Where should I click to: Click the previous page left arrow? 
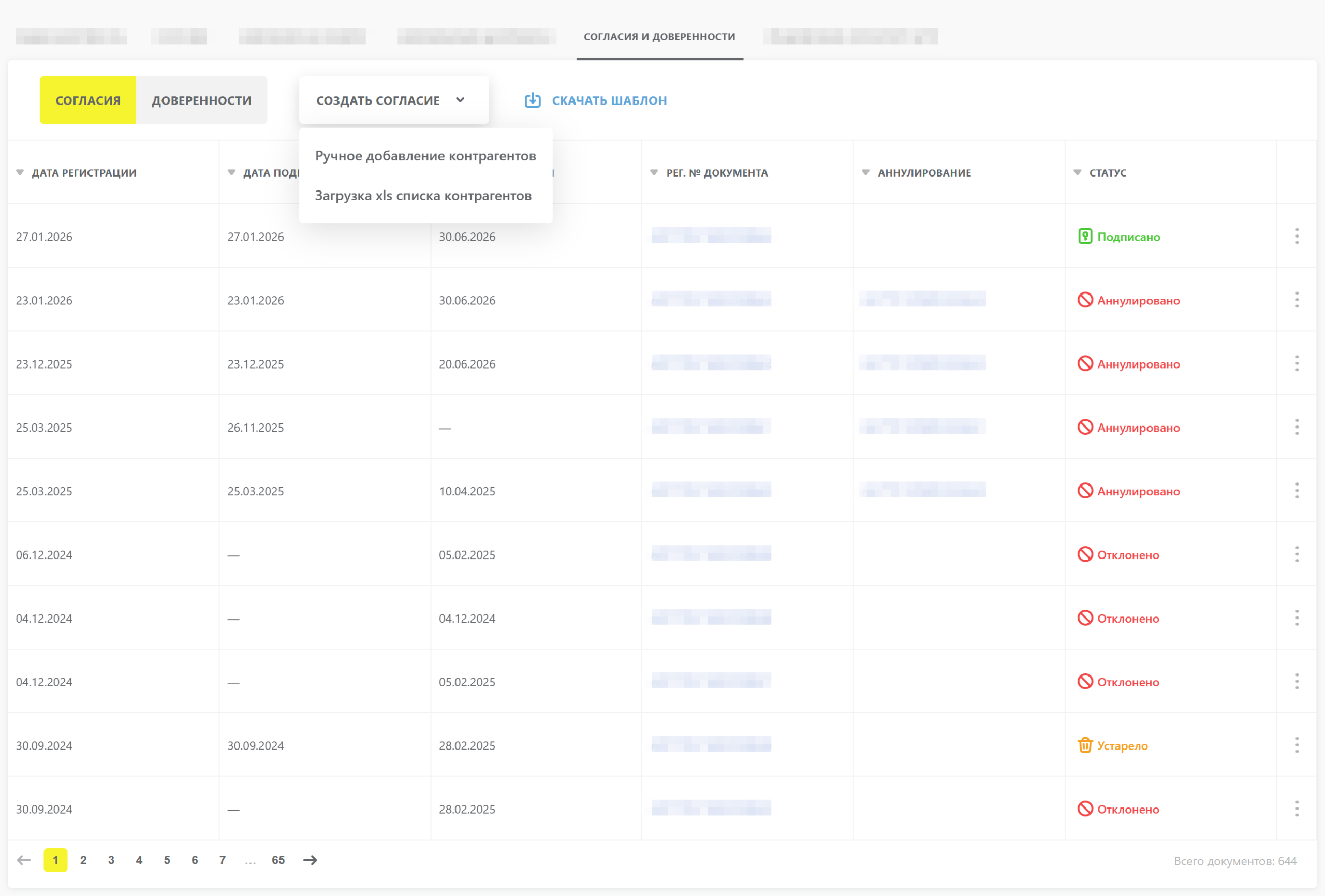[24, 860]
